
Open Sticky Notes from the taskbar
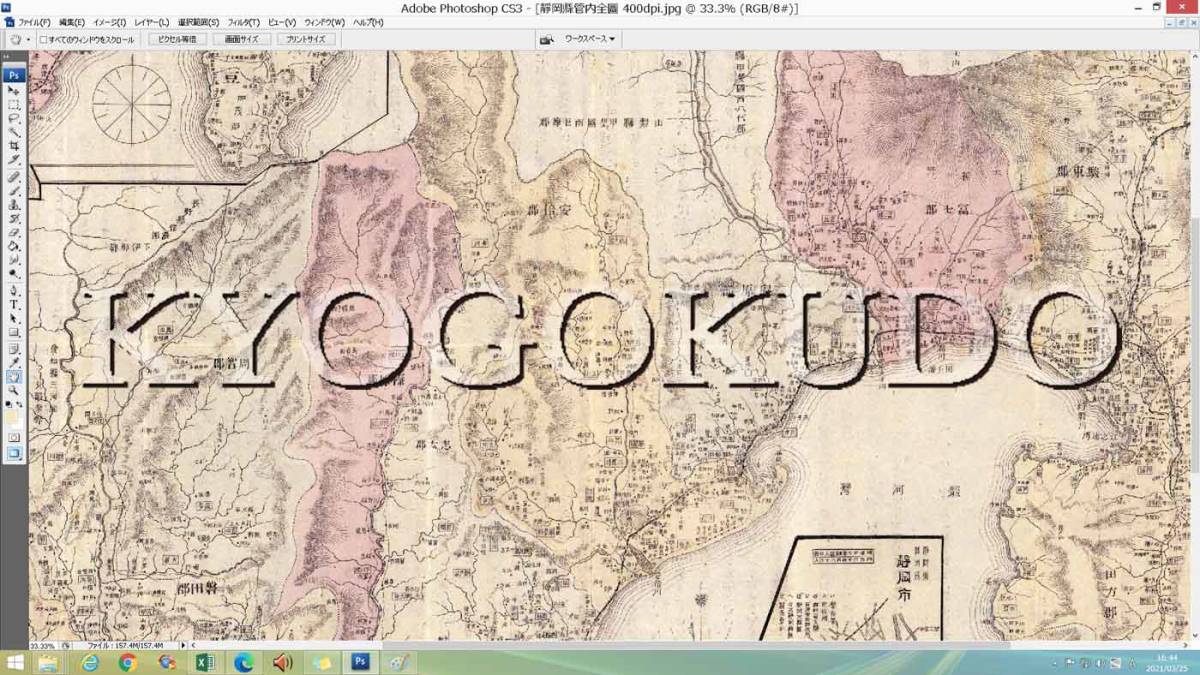click(x=321, y=663)
